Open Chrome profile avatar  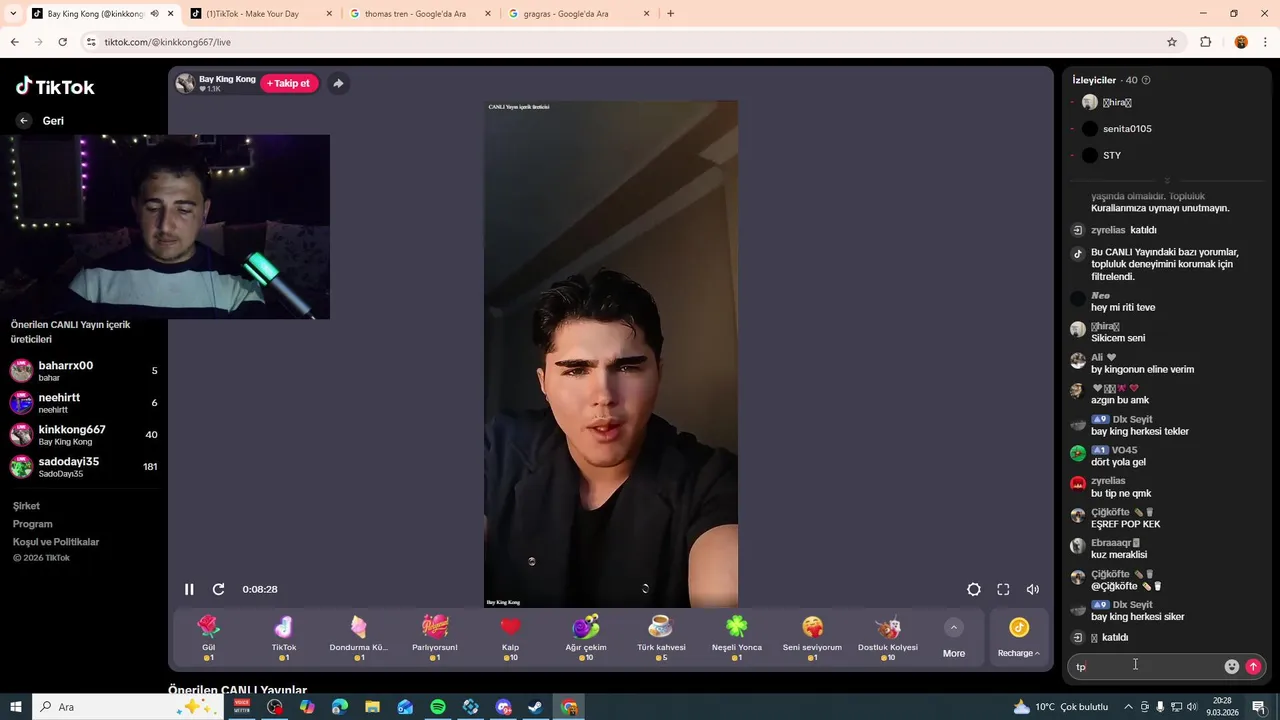pyautogui.click(x=1241, y=42)
